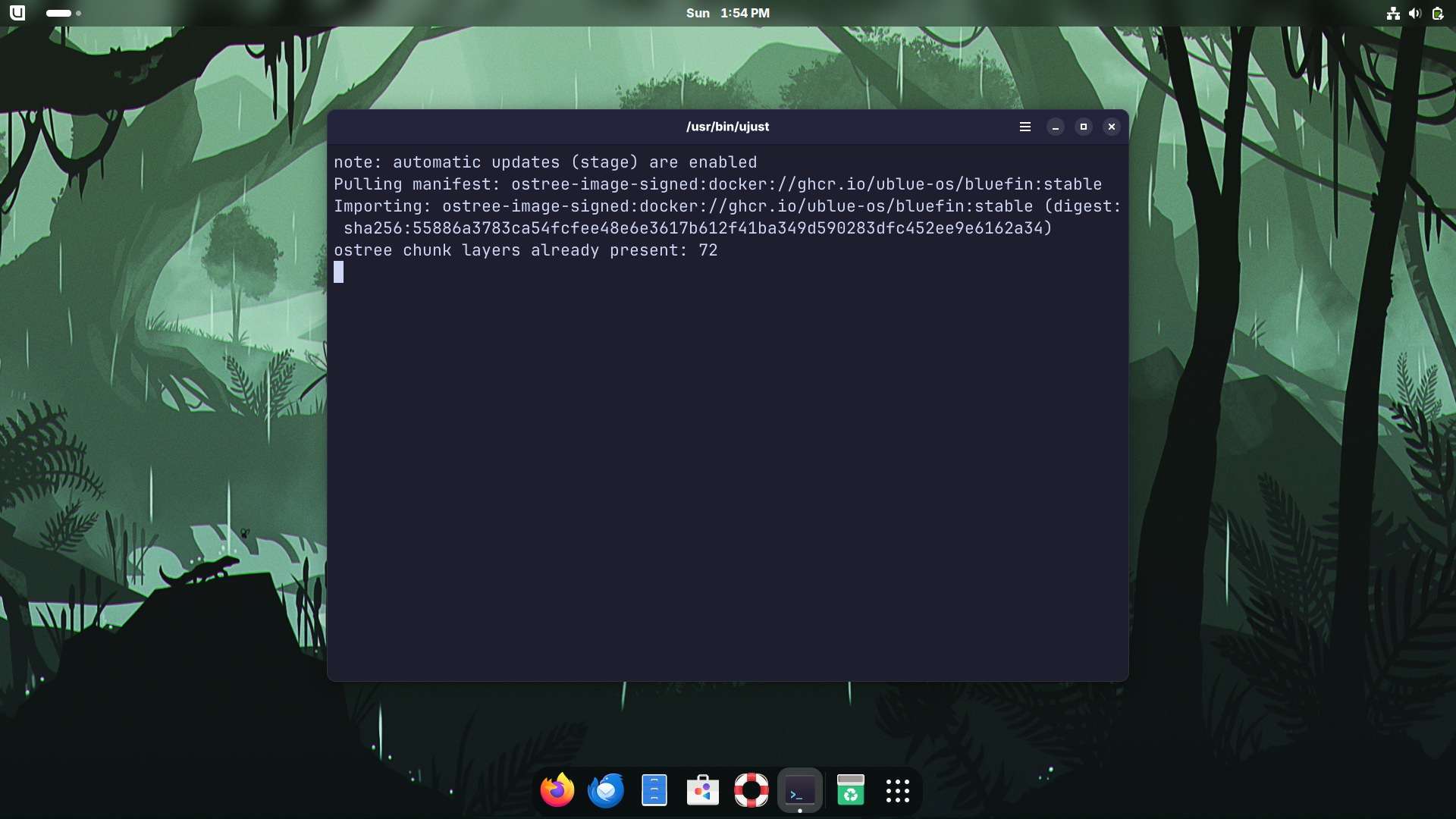Launch Firefox from the dock
1456x819 pixels.
coord(557,790)
